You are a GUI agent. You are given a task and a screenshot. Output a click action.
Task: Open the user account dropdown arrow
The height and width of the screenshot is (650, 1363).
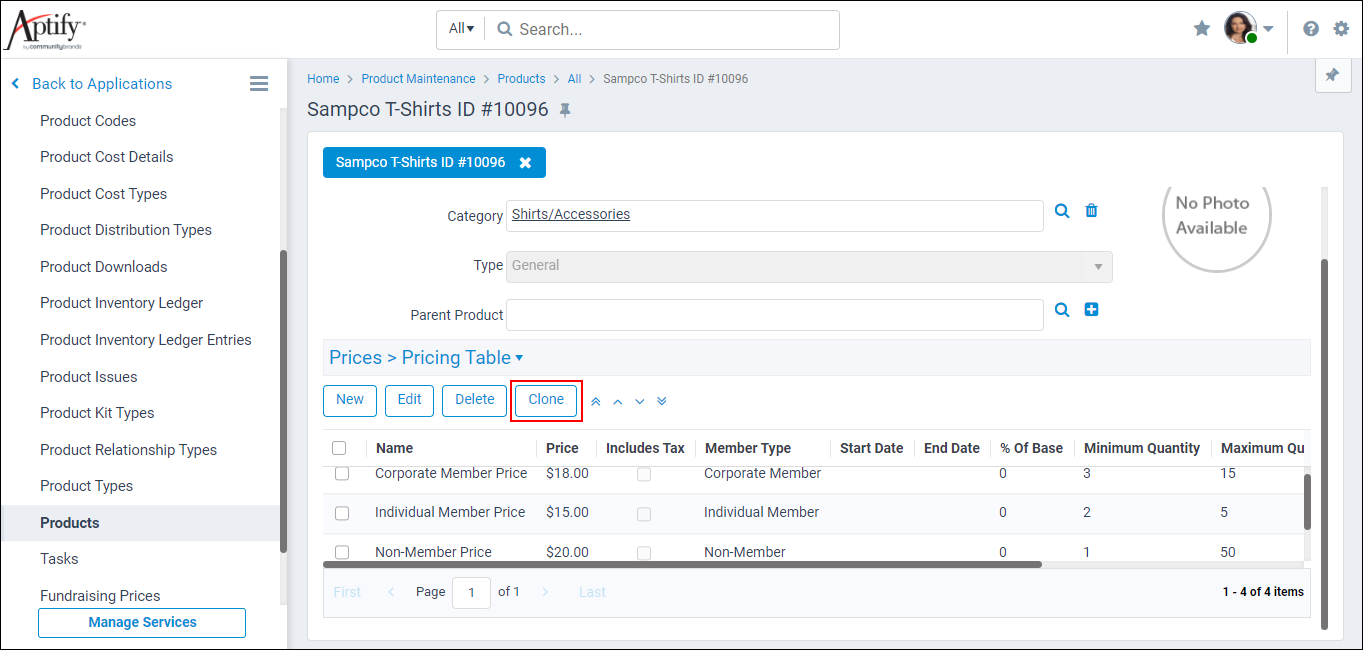point(1268,29)
